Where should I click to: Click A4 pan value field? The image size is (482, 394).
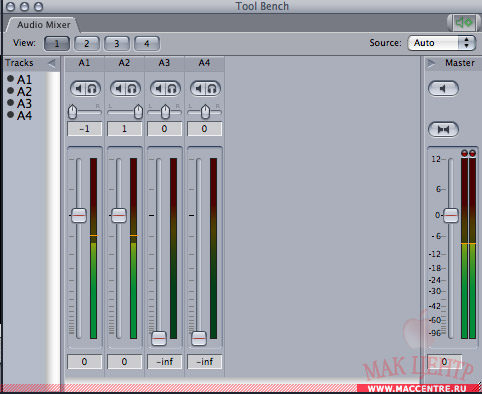(205, 129)
